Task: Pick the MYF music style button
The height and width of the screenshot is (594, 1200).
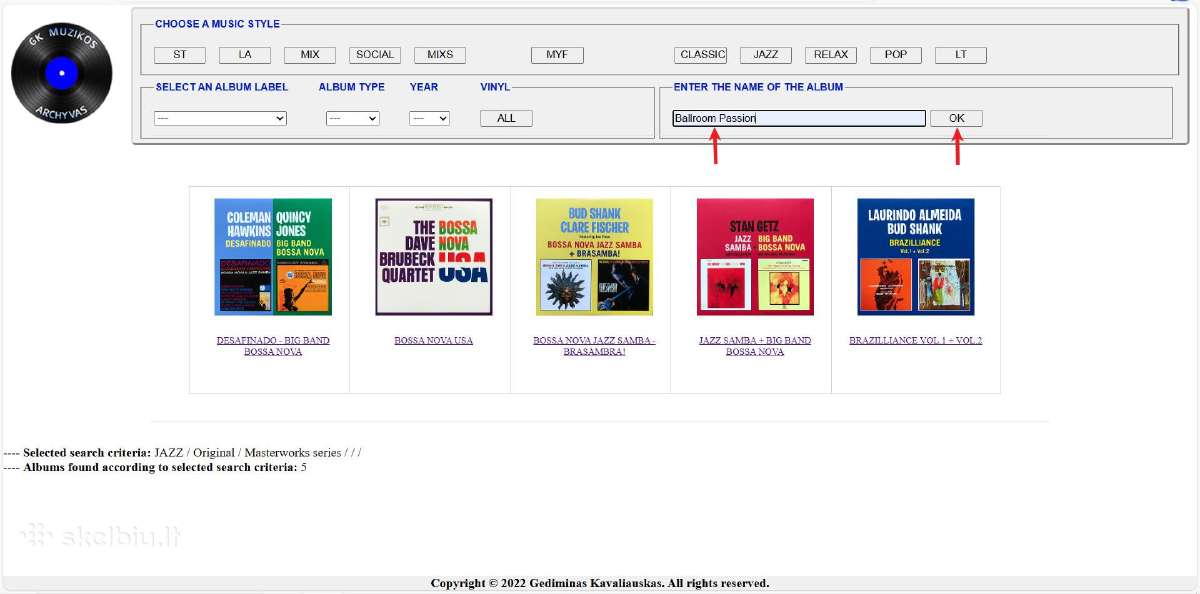Action: tap(557, 55)
